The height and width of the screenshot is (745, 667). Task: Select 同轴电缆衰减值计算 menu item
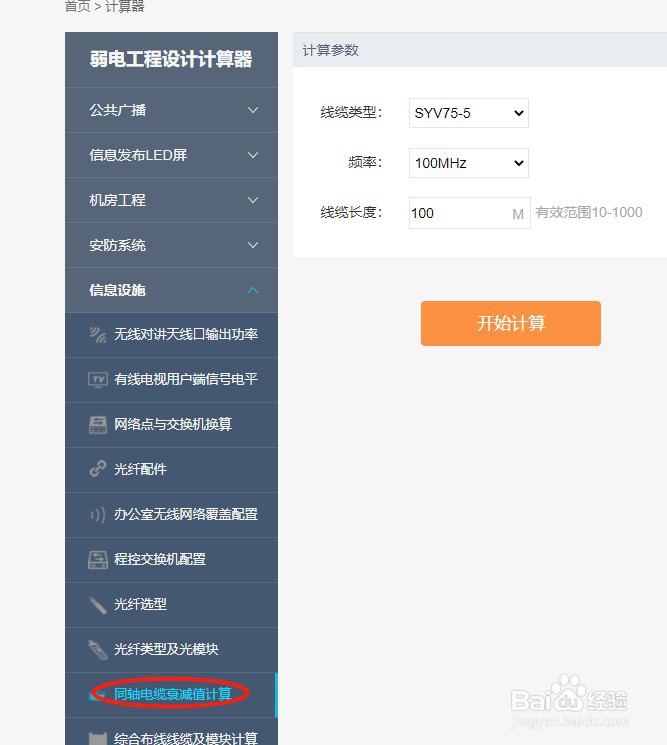point(171,695)
